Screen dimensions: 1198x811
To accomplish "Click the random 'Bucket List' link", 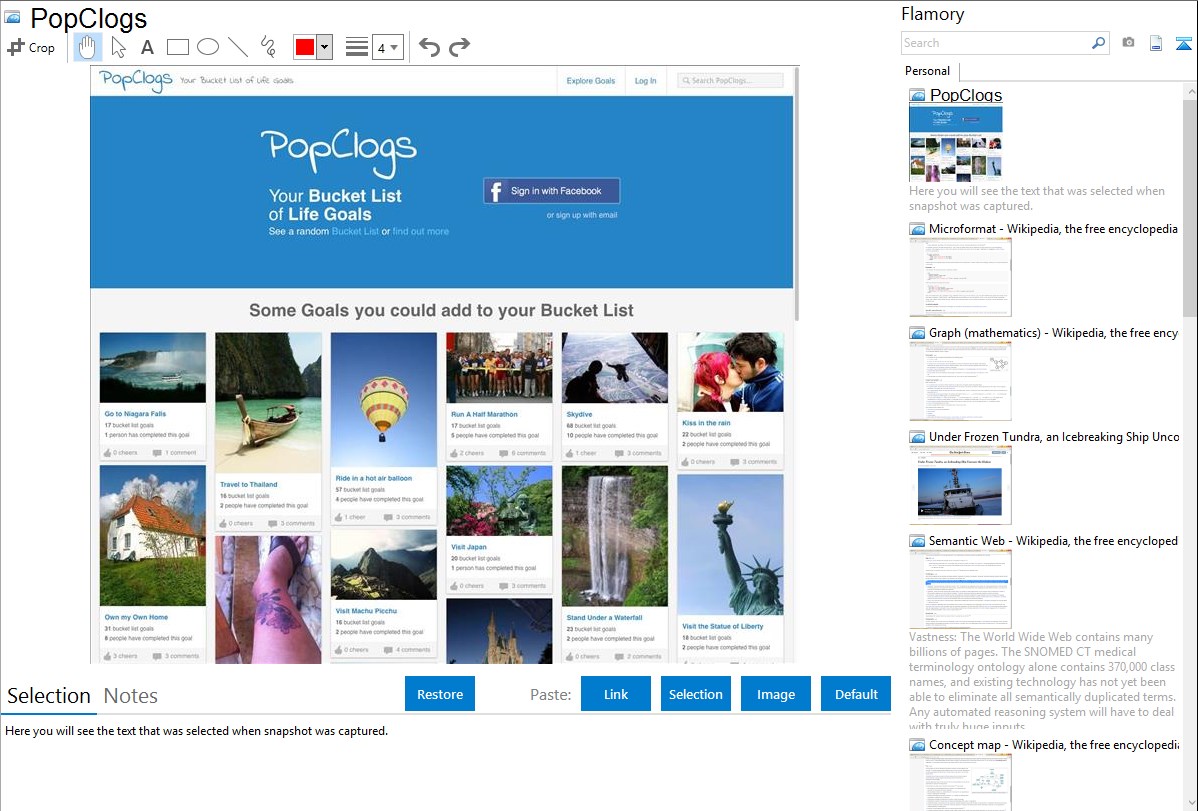I will 355,231.
